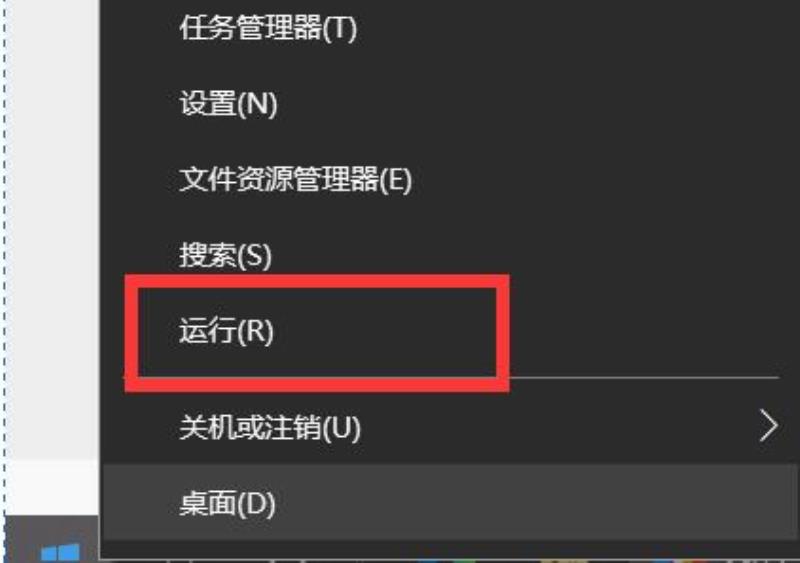Launch Task Manager via the (T) item

(449, 28)
